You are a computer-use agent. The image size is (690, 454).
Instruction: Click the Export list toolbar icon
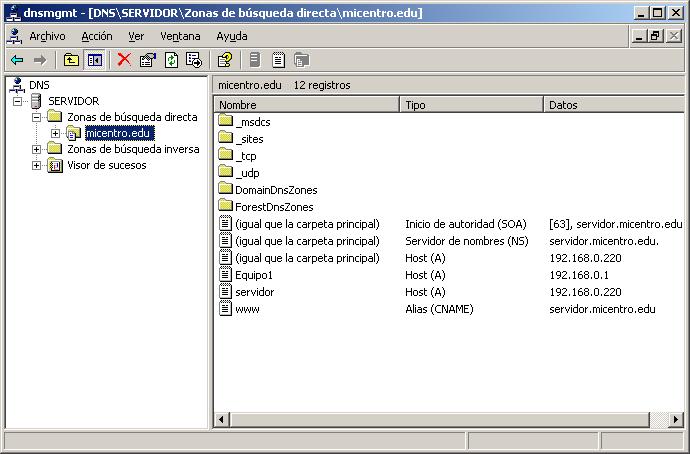pyautogui.click(x=194, y=60)
